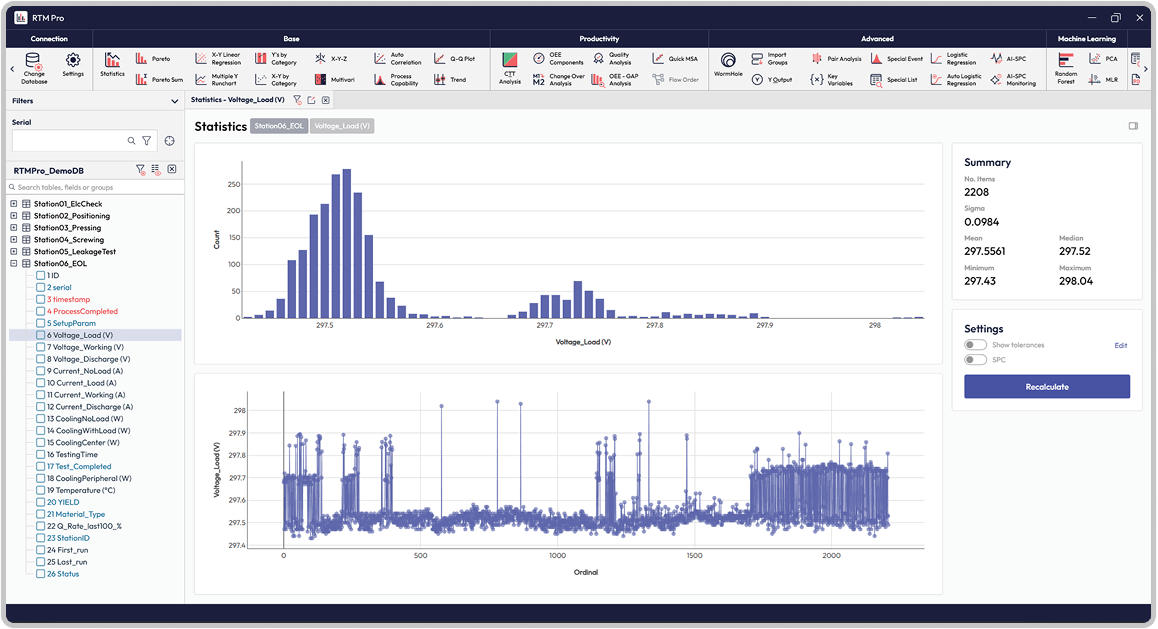
Task: Click the search tables, fields or groups box
Action: [x=95, y=187]
